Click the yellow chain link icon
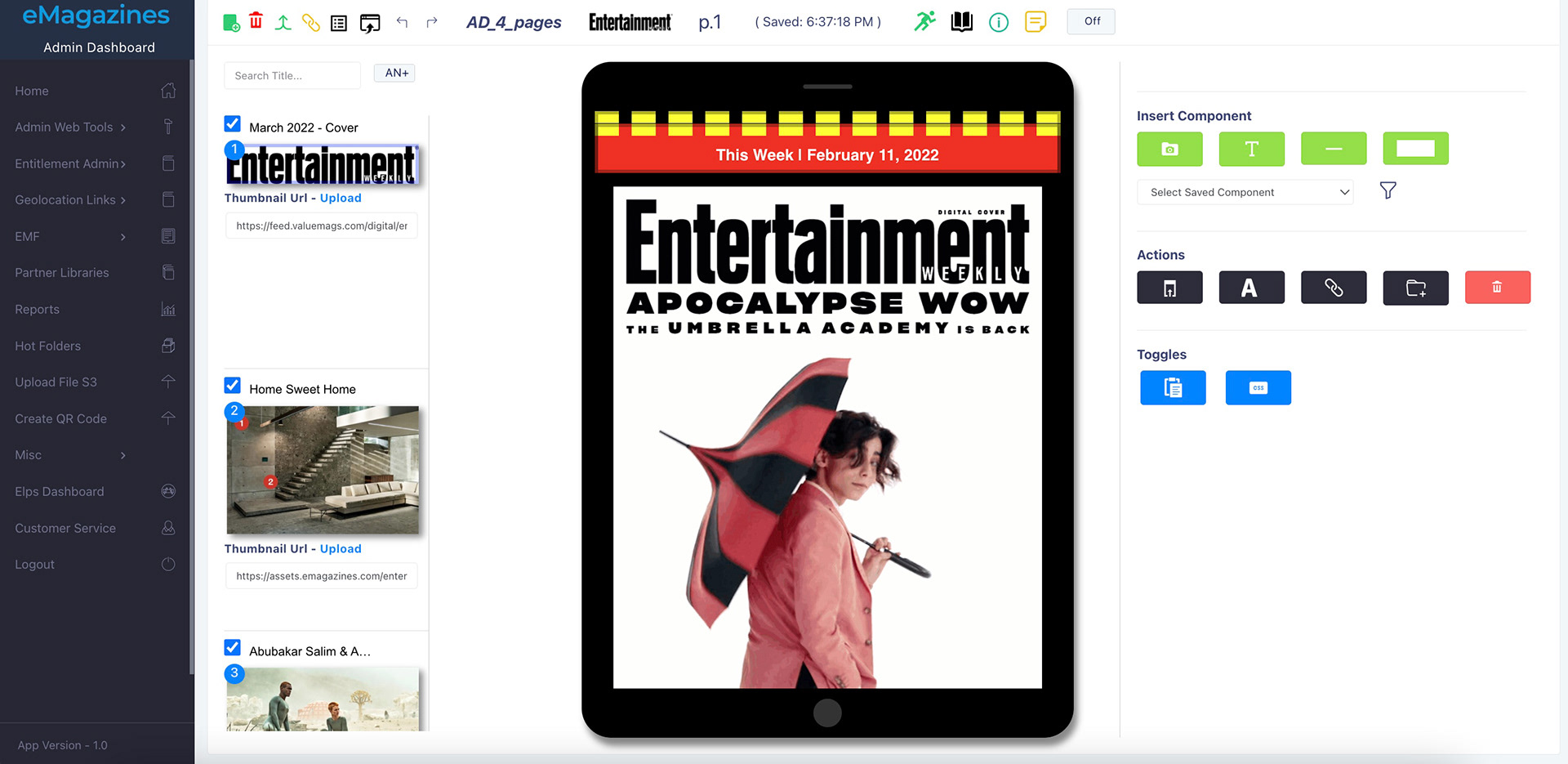 click(310, 22)
